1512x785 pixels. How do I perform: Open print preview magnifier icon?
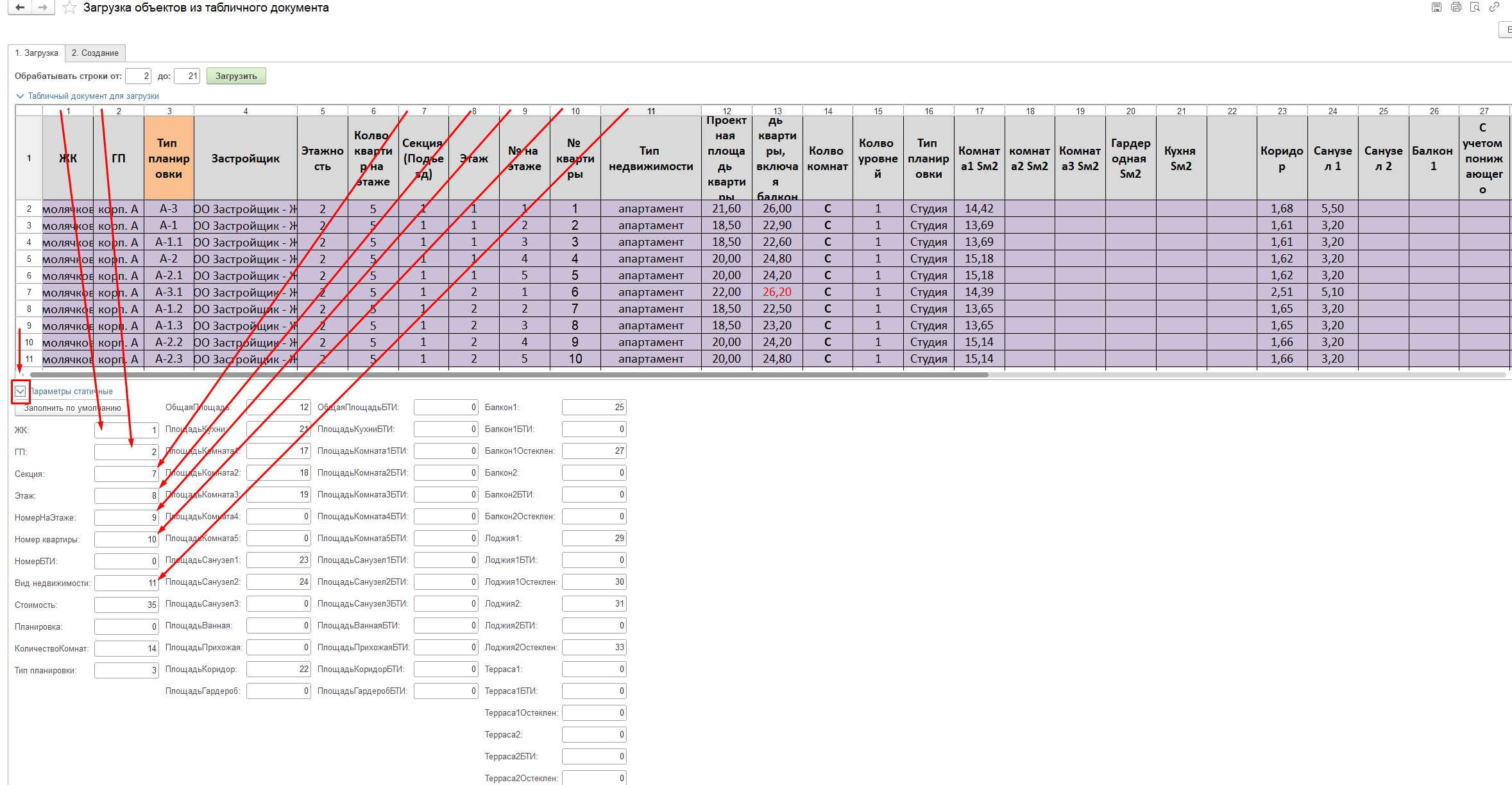1475,7
